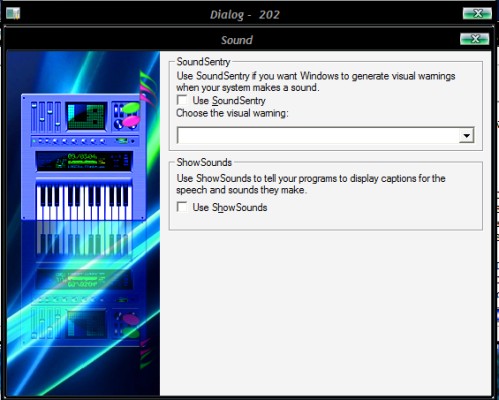Click the green grid display on the synthesizer
Screen dimensions: 499x400
tap(86, 116)
